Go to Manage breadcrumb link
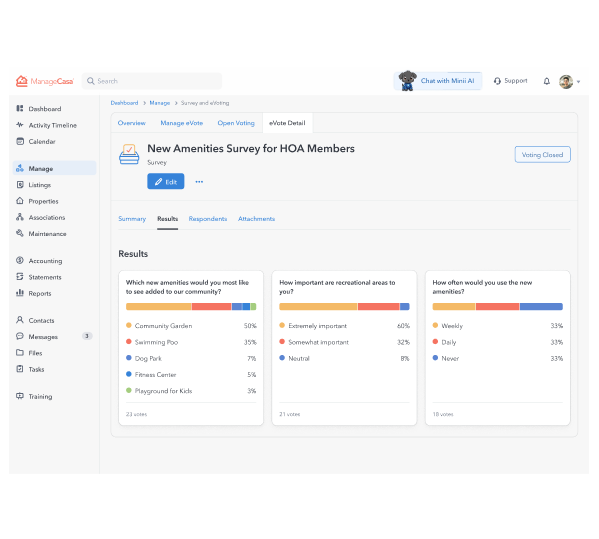Viewport: 599px width, 539px height. click(x=160, y=103)
